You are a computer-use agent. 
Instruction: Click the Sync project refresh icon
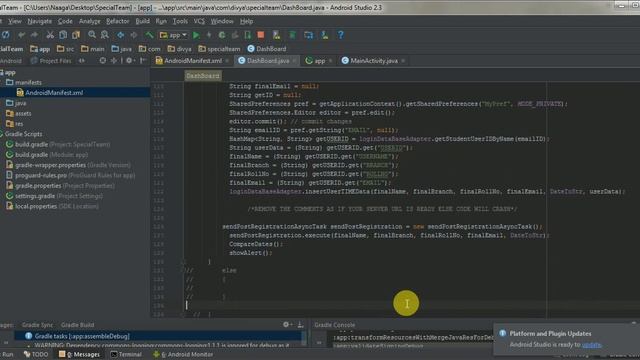coord(5,35)
